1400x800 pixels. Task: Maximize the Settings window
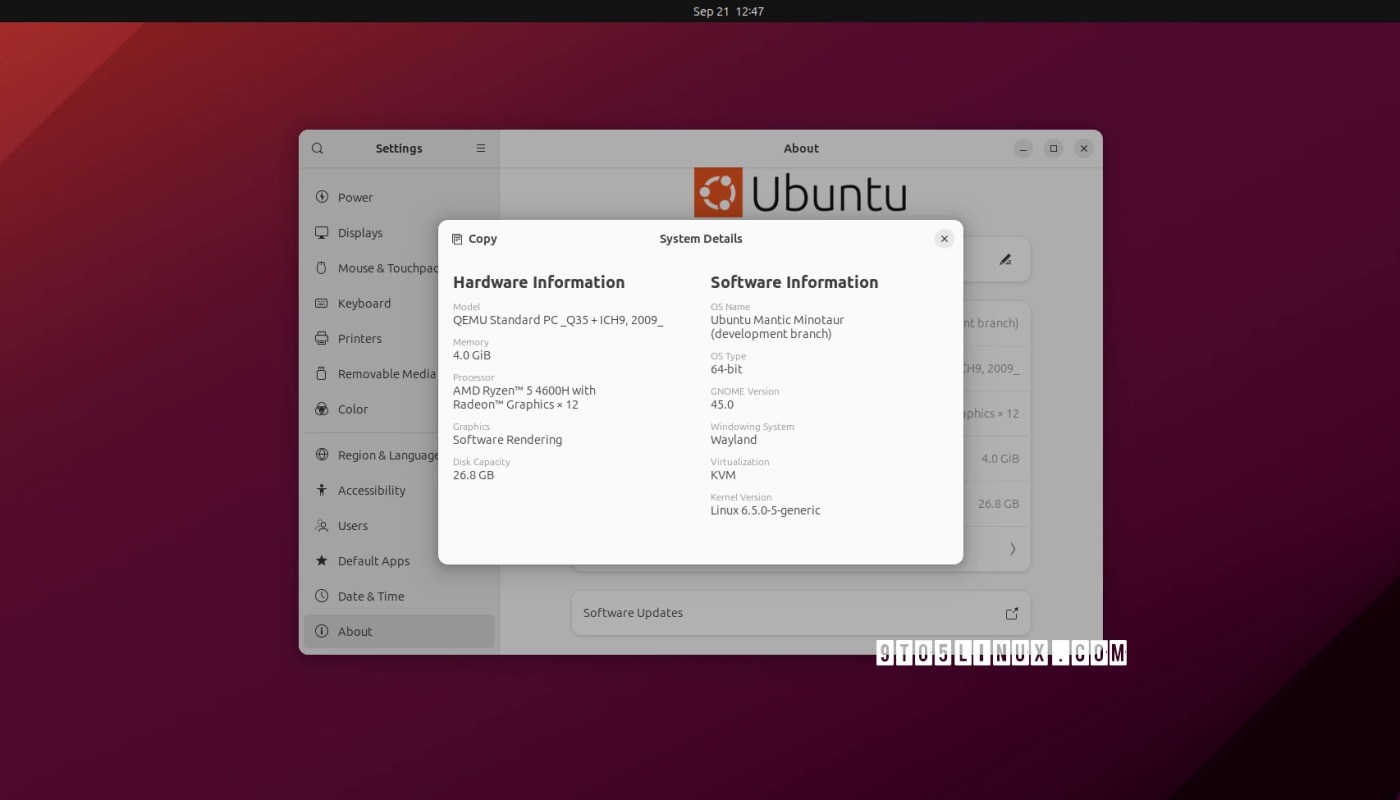click(x=1053, y=148)
